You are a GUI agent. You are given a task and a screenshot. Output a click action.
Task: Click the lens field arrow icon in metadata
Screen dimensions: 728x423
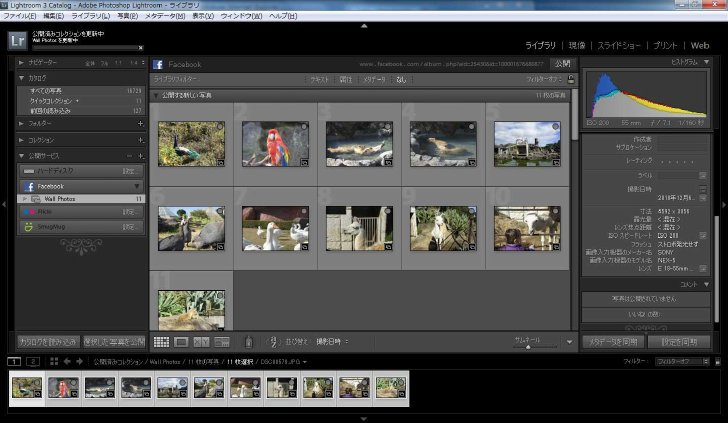702,268
